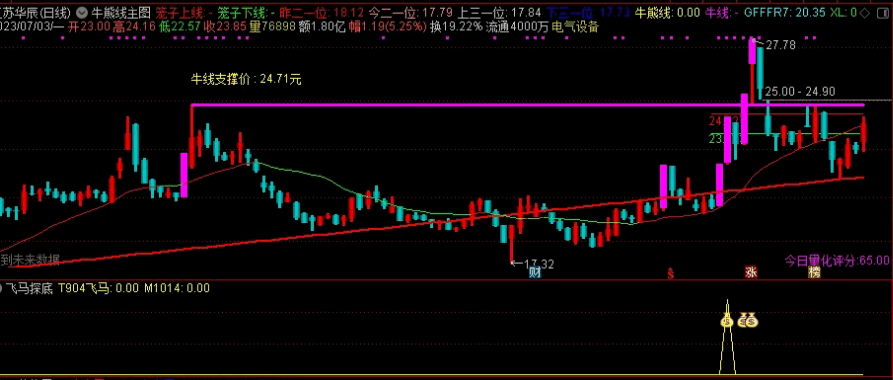
Task: Click the rightmost money bag icon
Action: [x=751, y=321]
